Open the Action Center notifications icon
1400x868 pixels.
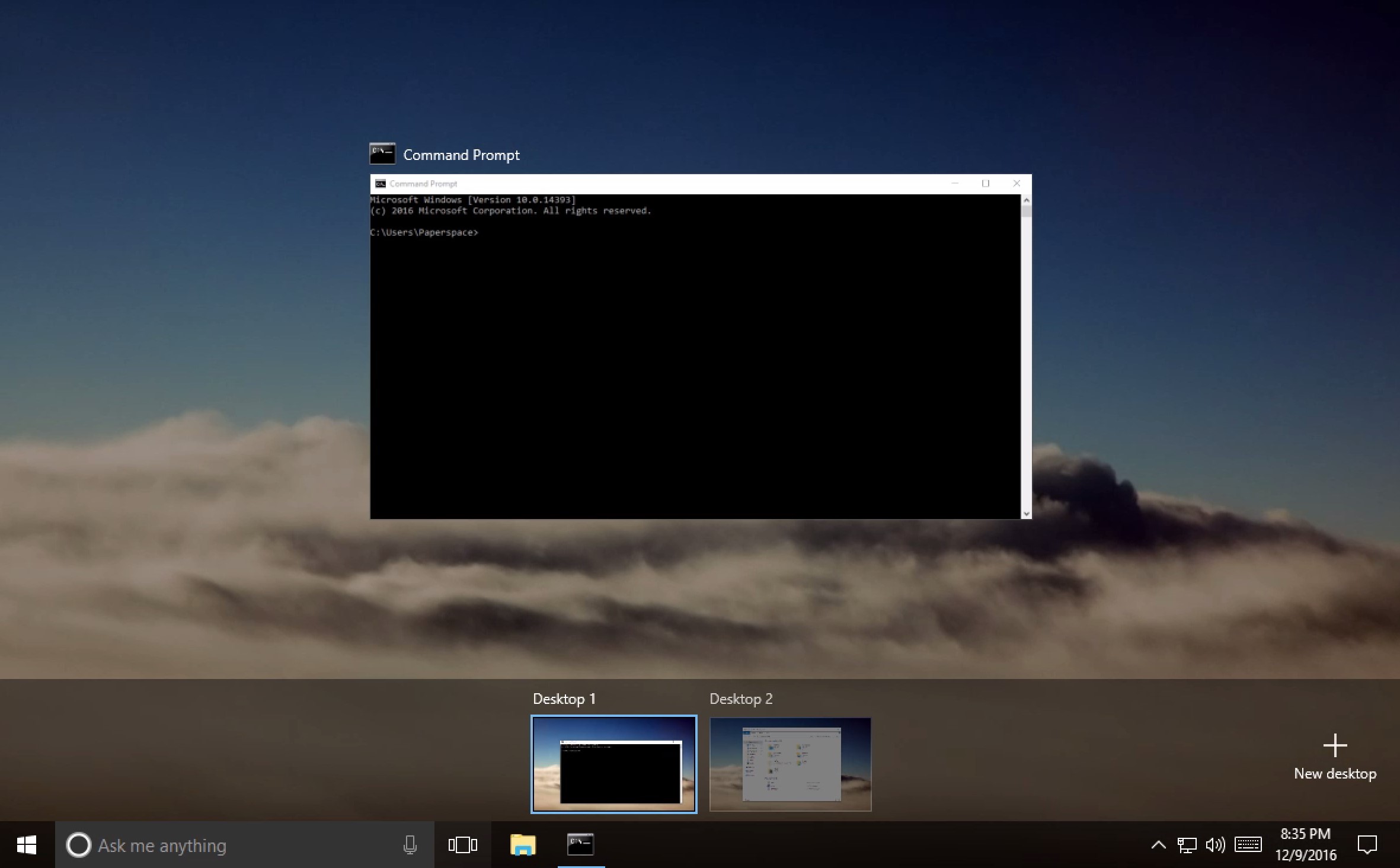(1367, 845)
